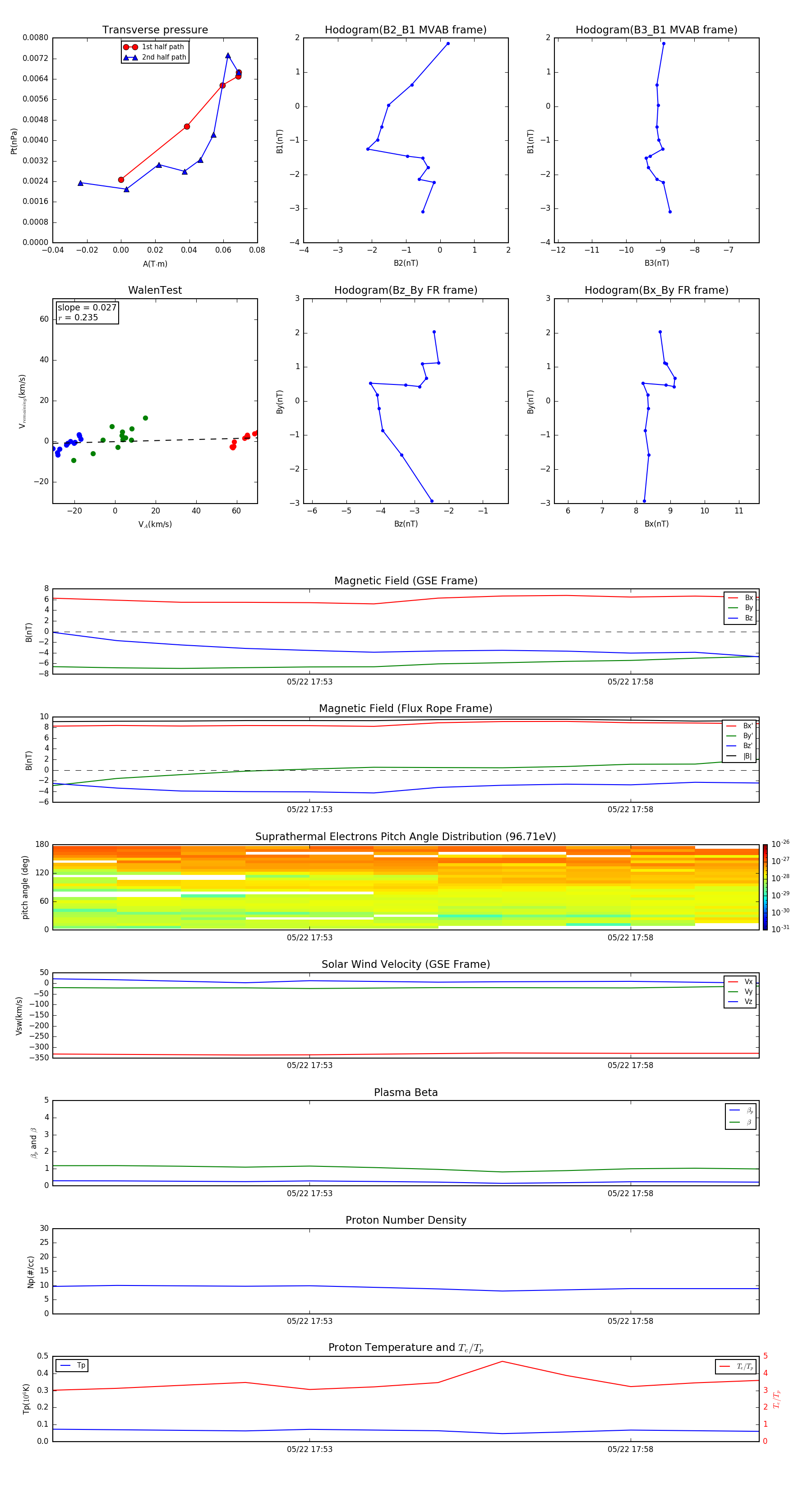Click the Bx' legend entry in flux rope plot
Image resolution: width=812 pixels, height=1489 pixels.
[739, 726]
